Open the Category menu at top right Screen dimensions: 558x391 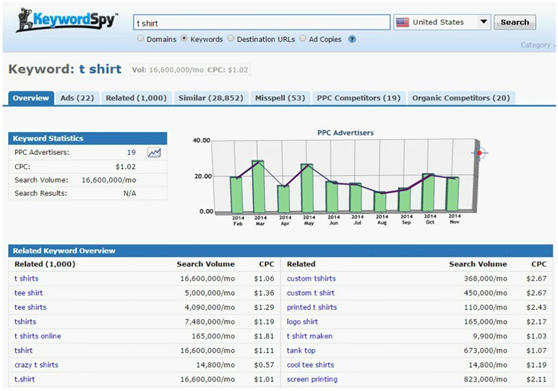click(537, 45)
